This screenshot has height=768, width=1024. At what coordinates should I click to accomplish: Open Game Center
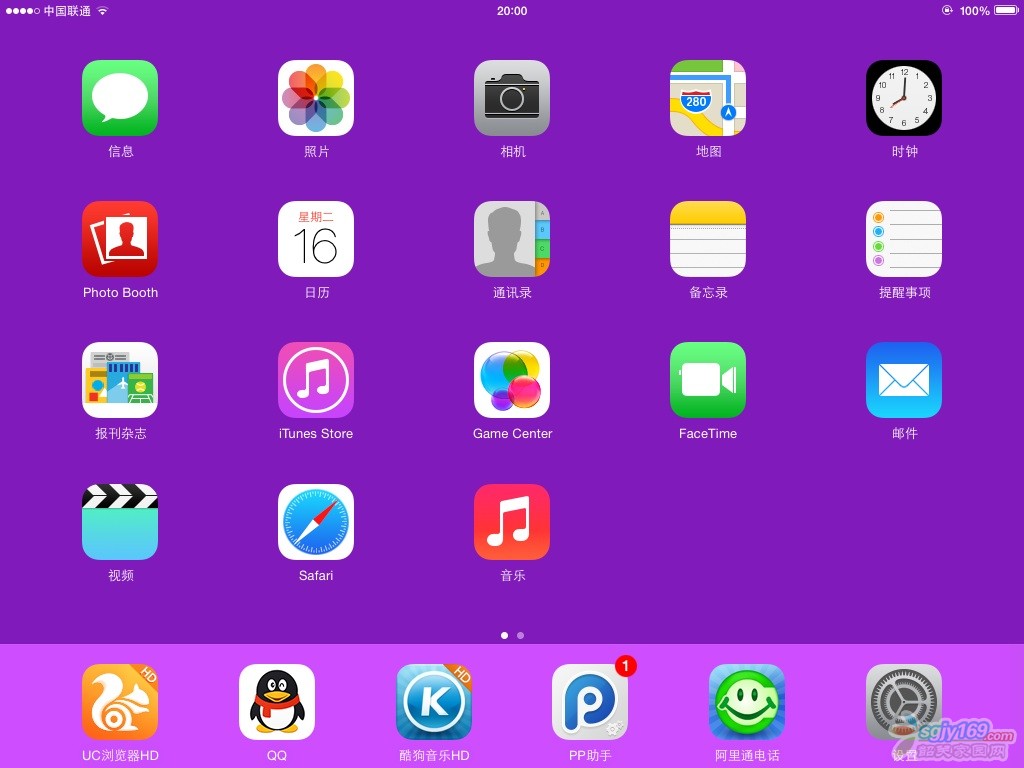point(512,380)
